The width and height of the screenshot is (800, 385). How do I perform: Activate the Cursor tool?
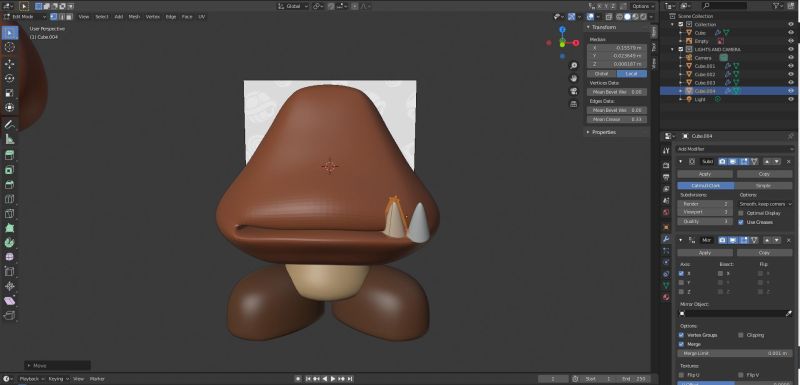tap(9, 47)
